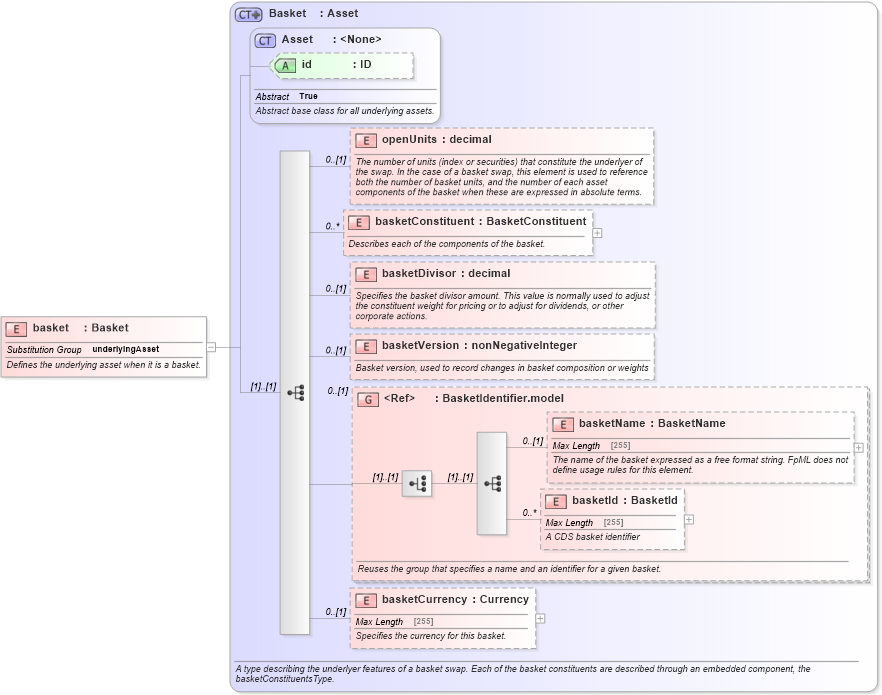The image size is (882, 695).
Task: Select the basketId : BasketId title
Action: (624, 500)
